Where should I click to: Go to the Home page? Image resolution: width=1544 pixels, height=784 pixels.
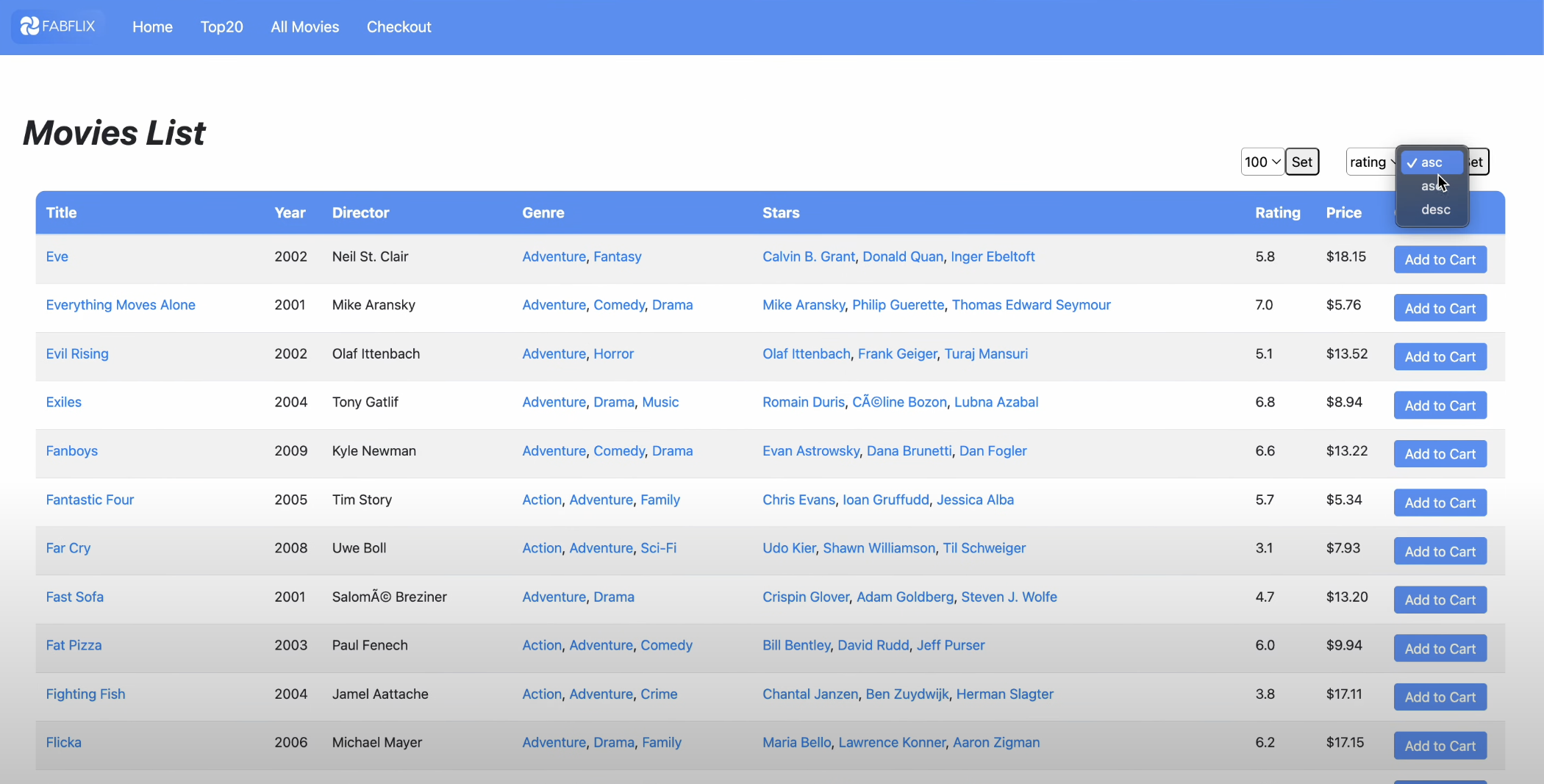click(x=152, y=27)
